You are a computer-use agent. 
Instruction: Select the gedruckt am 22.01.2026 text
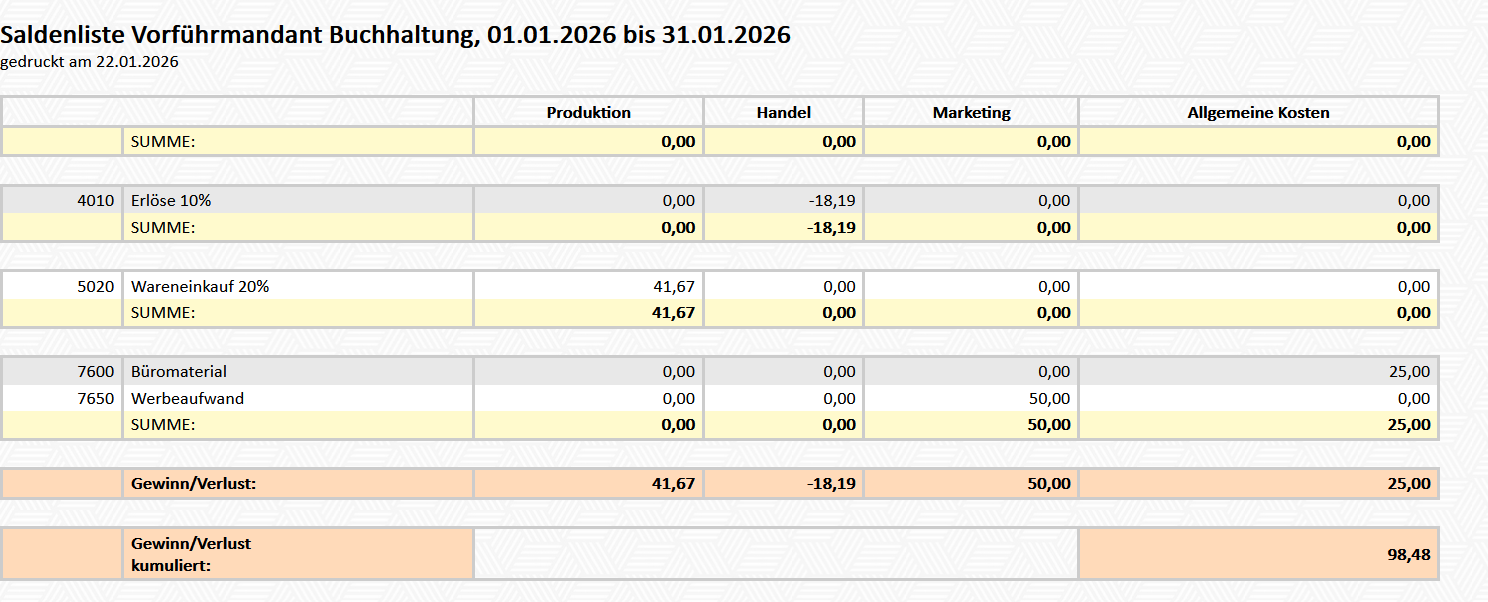pos(90,62)
